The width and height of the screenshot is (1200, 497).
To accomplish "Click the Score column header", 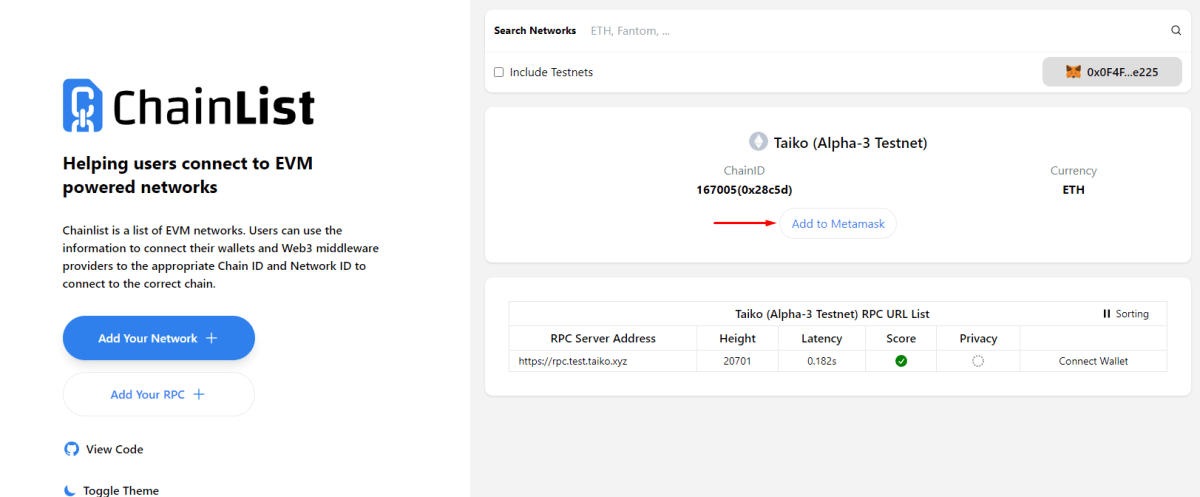I will pyautogui.click(x=901, y=338).
